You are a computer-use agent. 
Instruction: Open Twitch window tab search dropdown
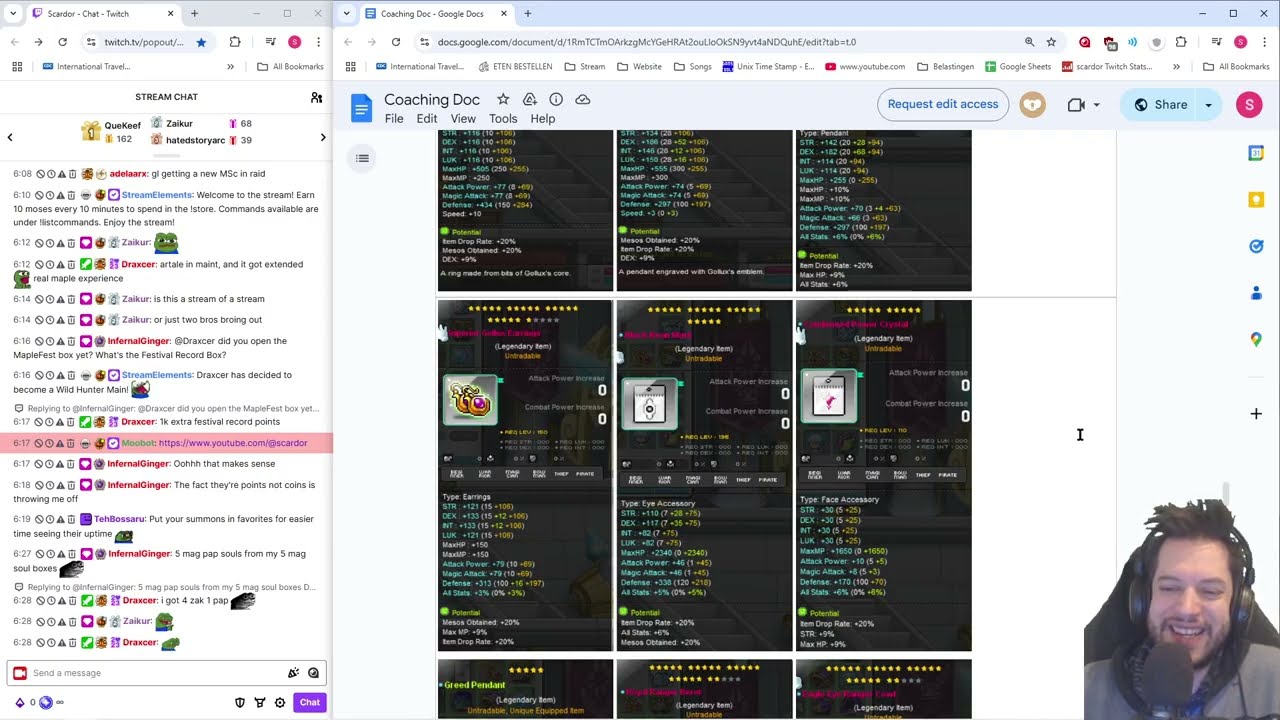coord(12,13)
